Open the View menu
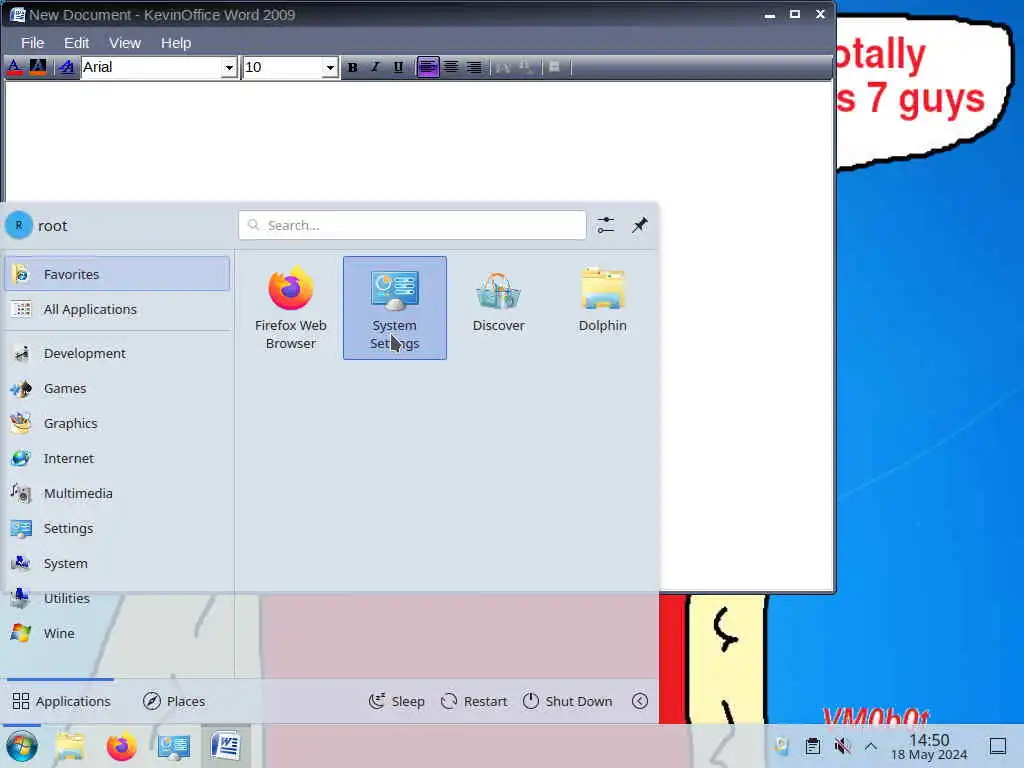The width and height of the screenshot is (1024, 768). tap(125, 43)
